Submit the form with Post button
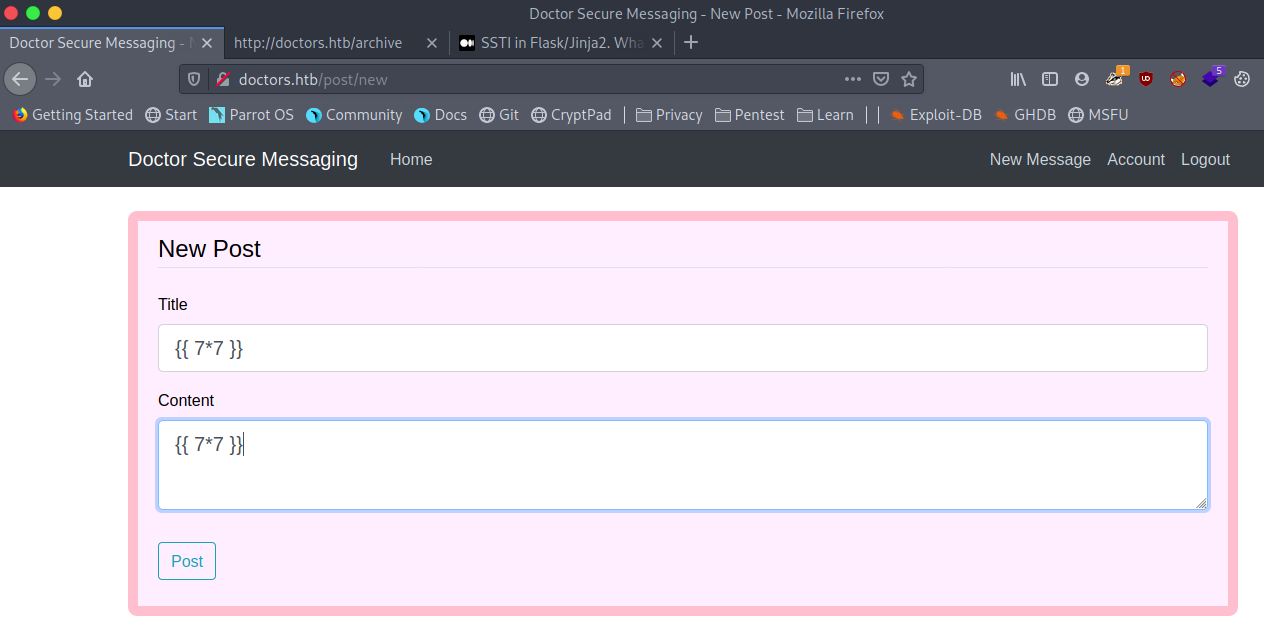Image resolution: width=1264 pixels, height=639 pixels. [x=187, y=561]
